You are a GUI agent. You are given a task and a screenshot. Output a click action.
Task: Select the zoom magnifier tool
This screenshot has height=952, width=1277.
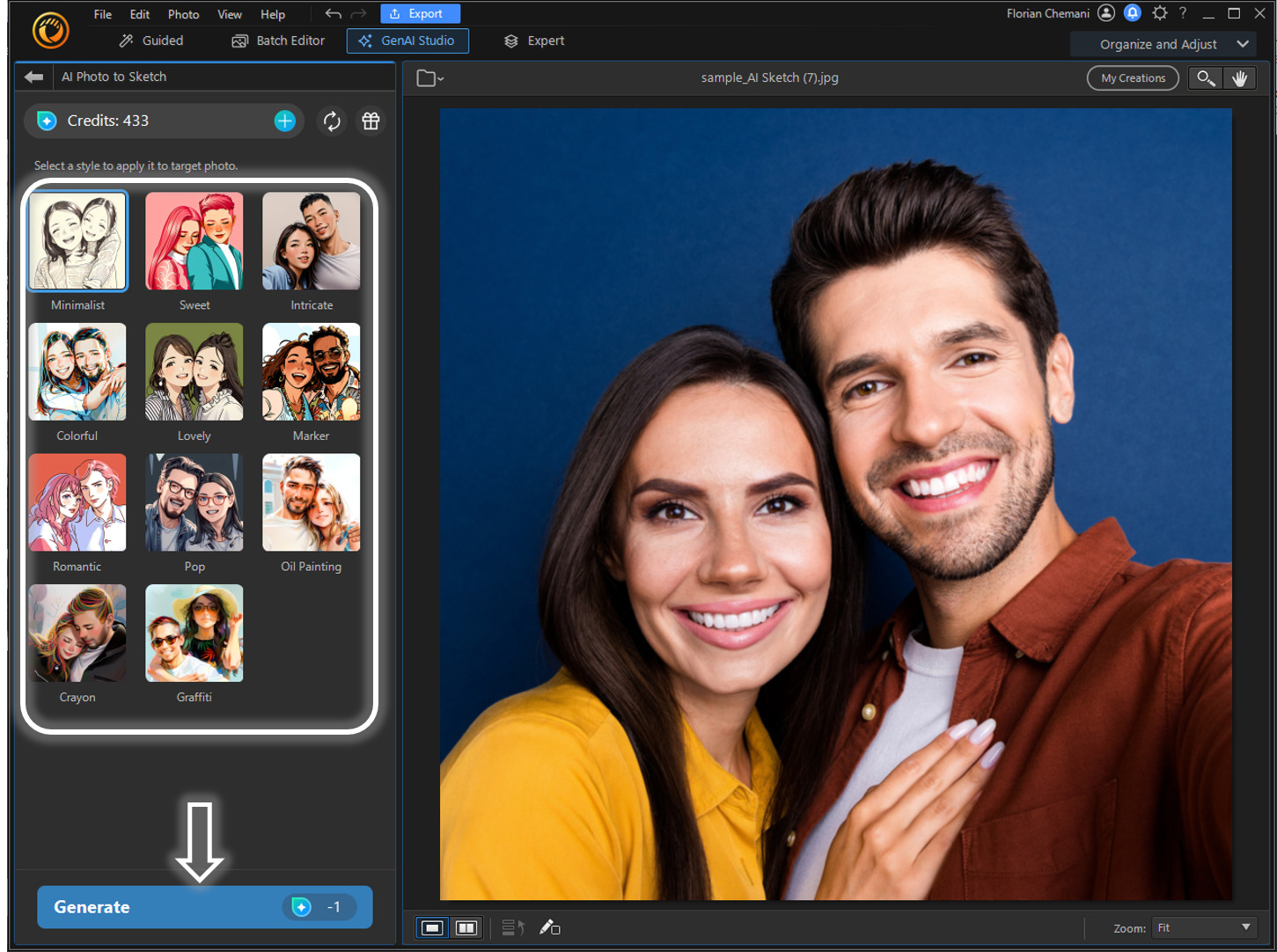point(1205,77)
